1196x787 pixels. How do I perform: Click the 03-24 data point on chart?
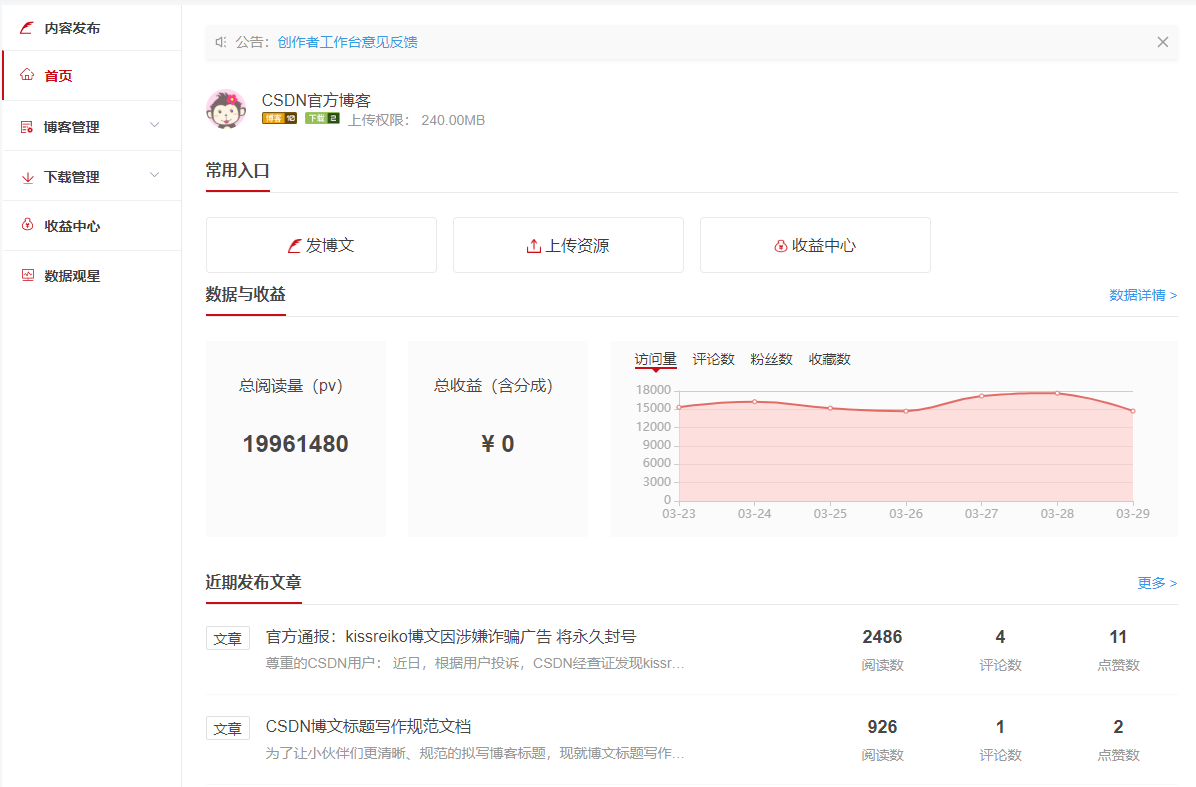coord(754,401)
